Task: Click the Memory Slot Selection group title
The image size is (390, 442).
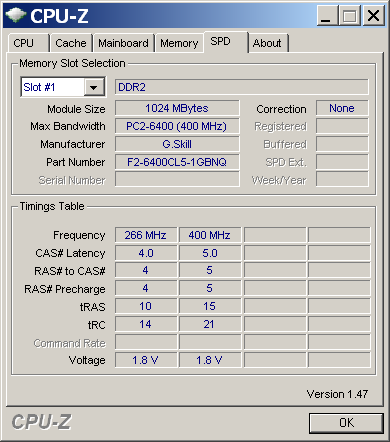Action: 72,63
